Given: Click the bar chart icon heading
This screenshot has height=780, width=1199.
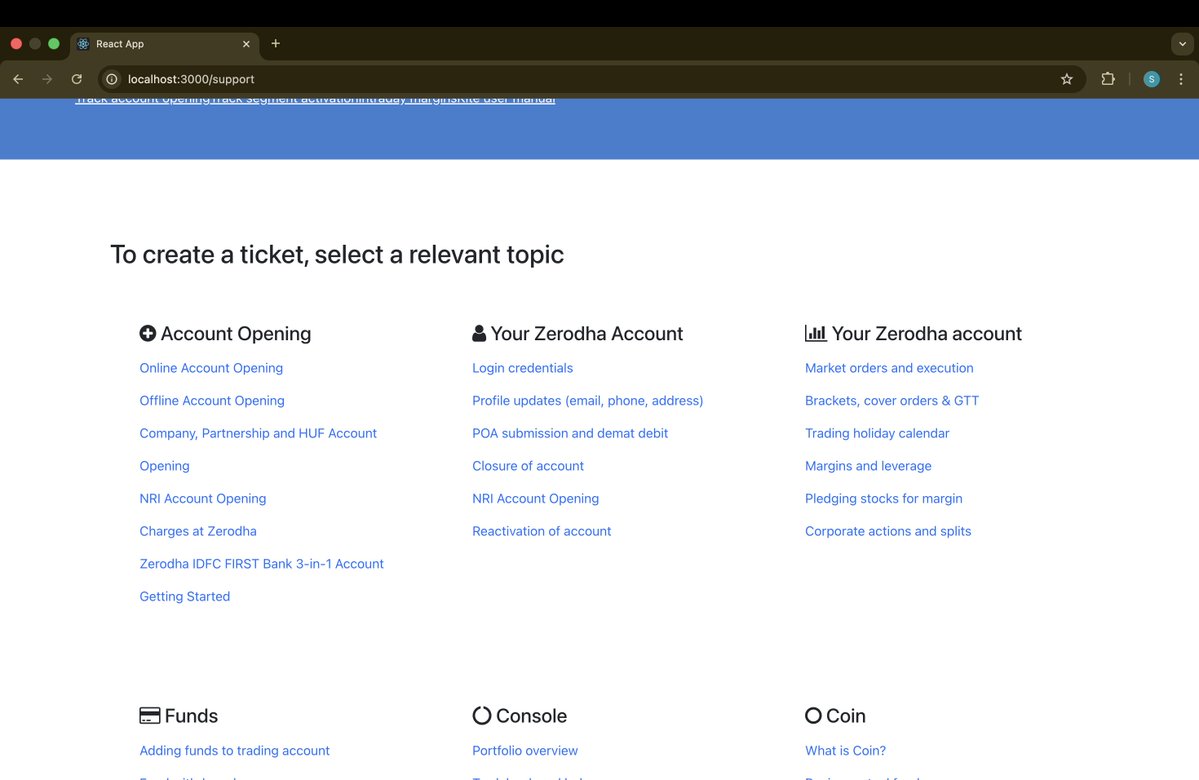Looking at the screenshot, I should click(816, 333).
